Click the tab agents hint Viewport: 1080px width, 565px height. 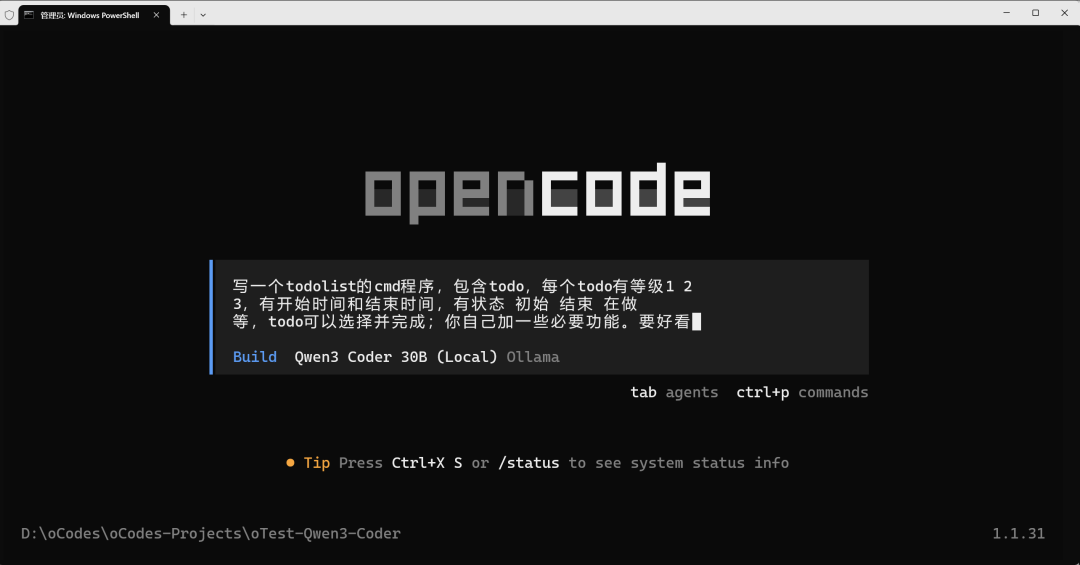pyautogui.click(x=674, y=392)
